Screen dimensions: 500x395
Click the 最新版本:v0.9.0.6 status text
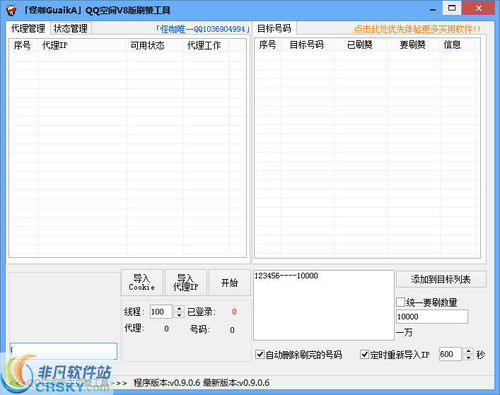(x=236, y=383)
